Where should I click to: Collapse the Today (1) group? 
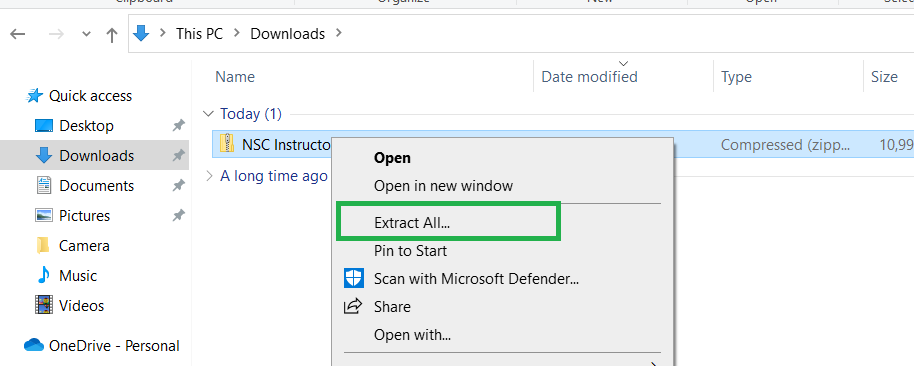pyautogui.click(x=208, y=114)
